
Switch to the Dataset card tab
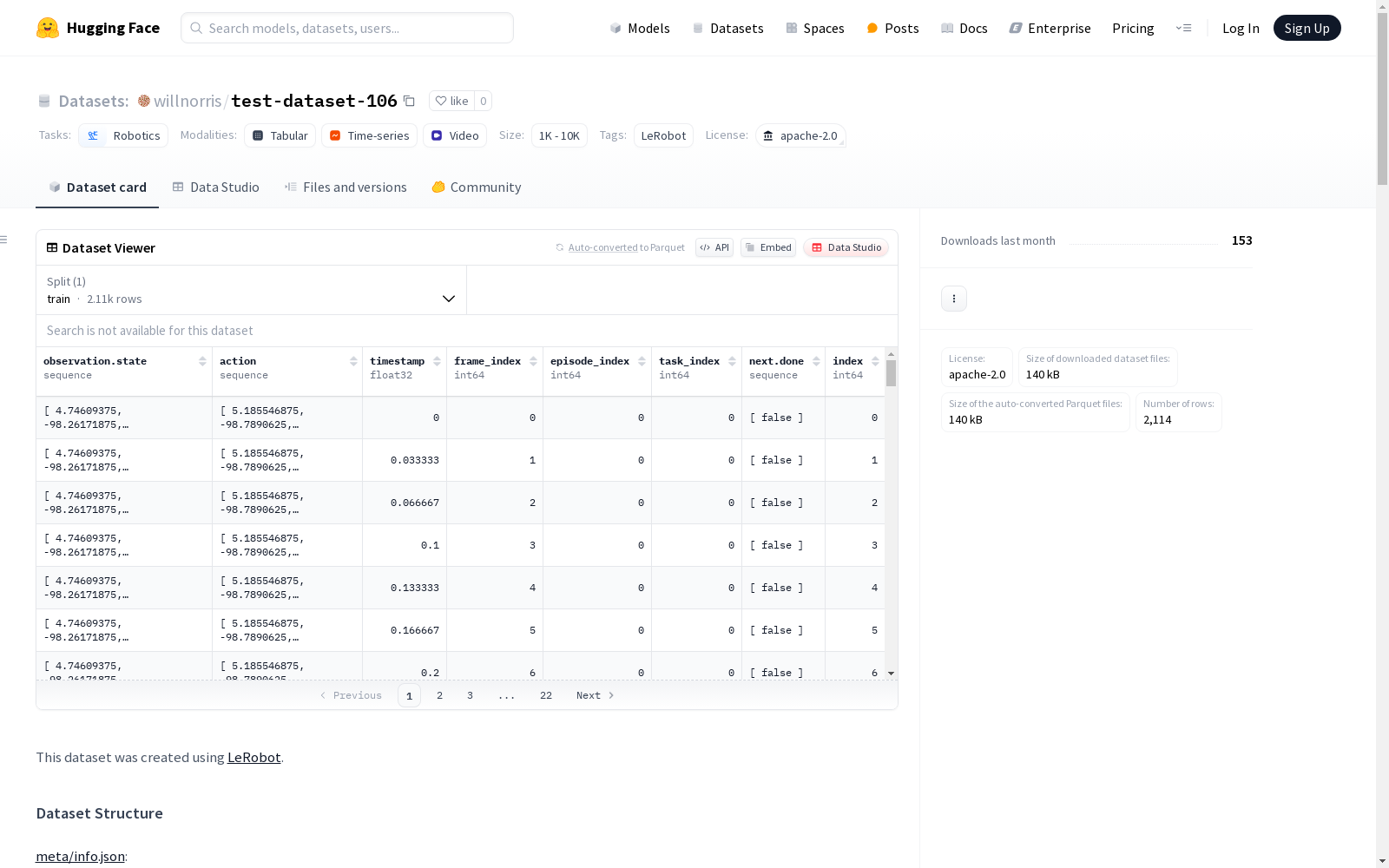tap(97, 187)
